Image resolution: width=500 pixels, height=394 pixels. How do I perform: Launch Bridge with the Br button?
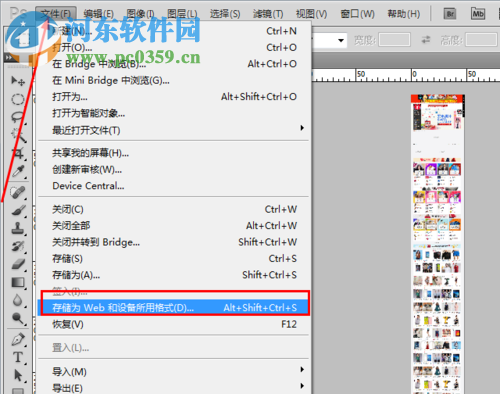pyautogui.click(x=450, y=14)
